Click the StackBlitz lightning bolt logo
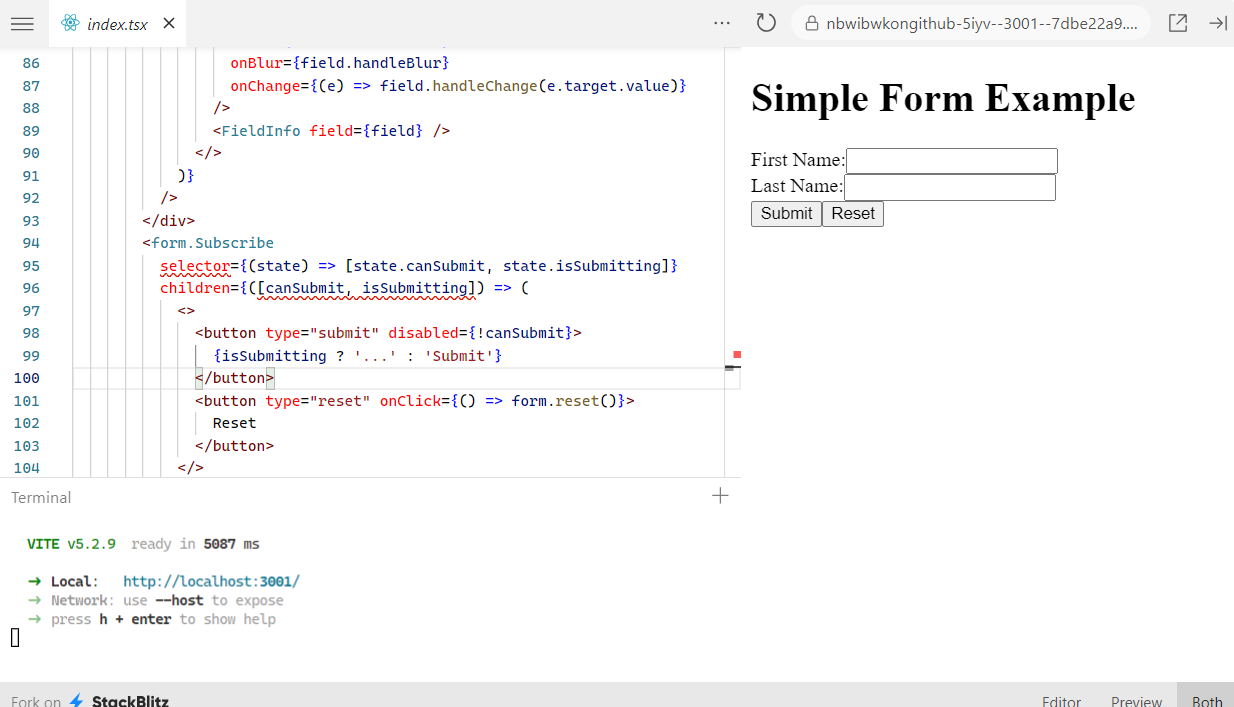Image resolution: width=1234 pixels, height=707 pixels. (x=76, y=701)
